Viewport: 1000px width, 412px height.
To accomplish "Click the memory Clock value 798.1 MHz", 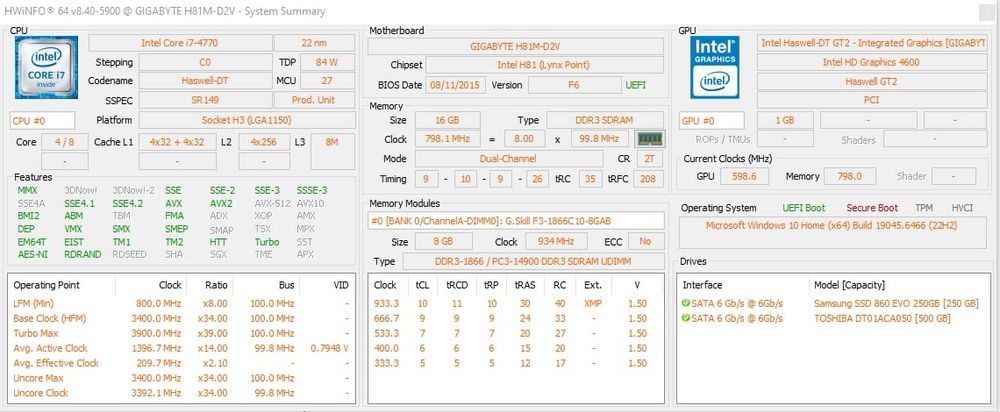I will click(447, 139).
